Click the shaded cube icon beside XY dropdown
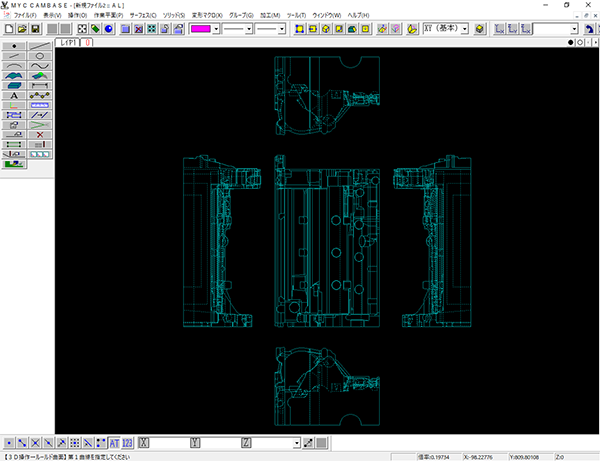This screenshot has height=461, width=600. (x=479, y=29)
